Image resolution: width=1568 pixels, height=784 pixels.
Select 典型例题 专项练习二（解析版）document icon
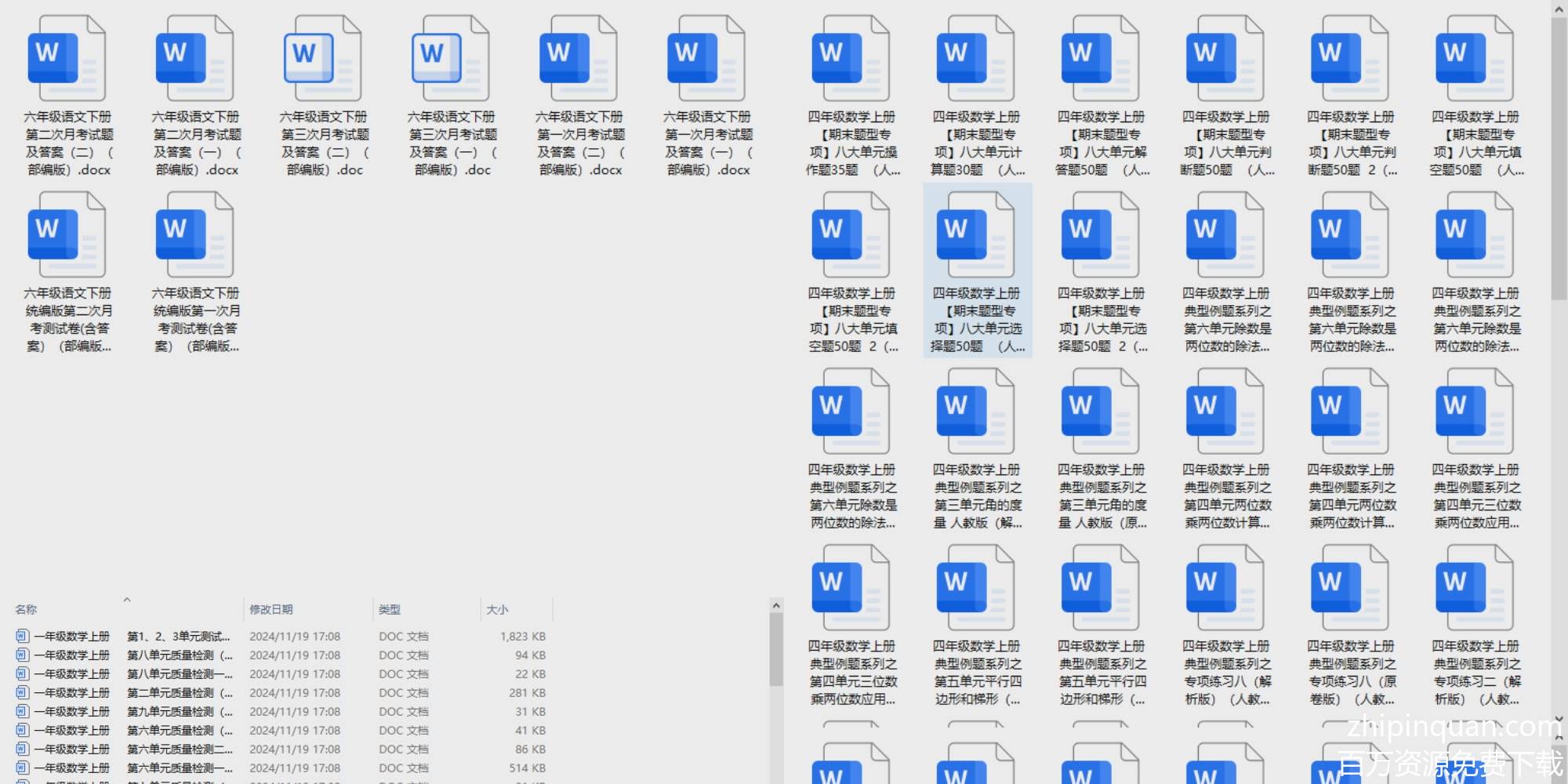tap(1475, 588)
